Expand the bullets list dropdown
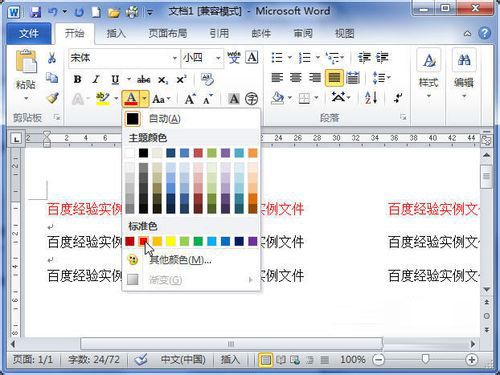This screenshot has height=375, width=500. click(290, 58)
